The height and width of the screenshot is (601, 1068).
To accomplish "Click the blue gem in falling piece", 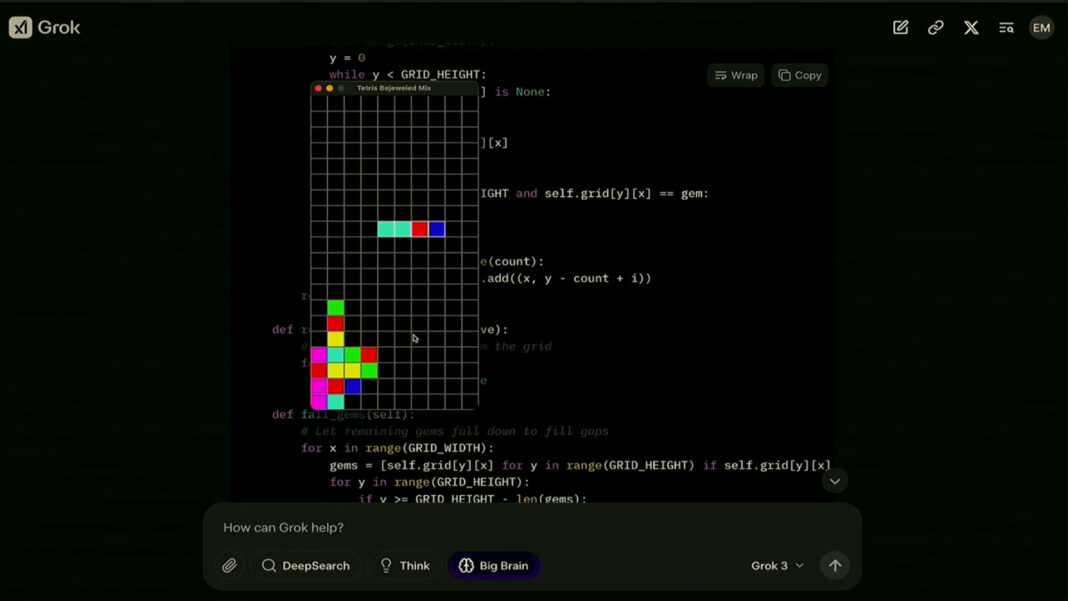I will (437, 229).
